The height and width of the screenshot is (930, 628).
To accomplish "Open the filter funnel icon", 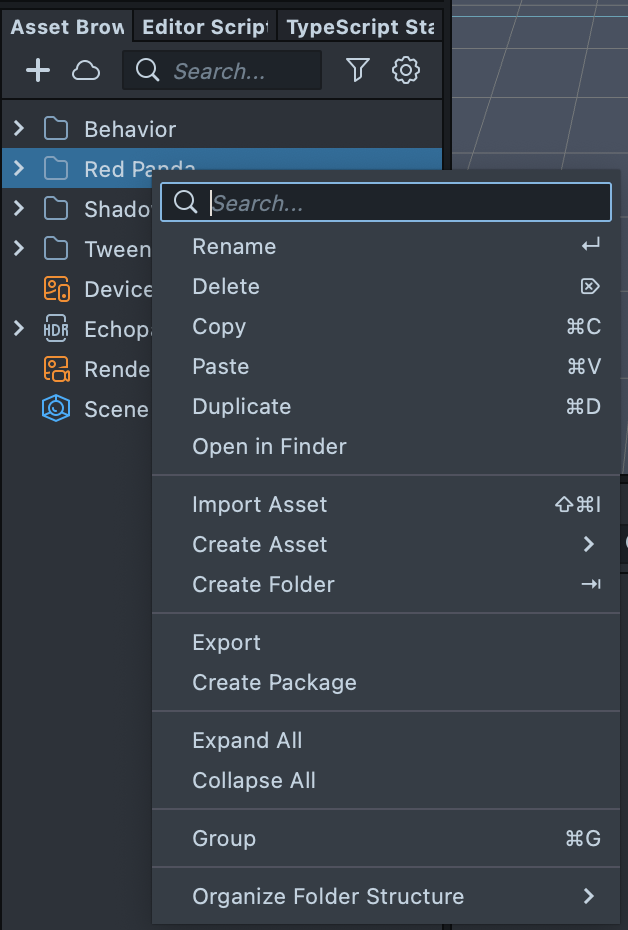I will [x=357, y=70].
